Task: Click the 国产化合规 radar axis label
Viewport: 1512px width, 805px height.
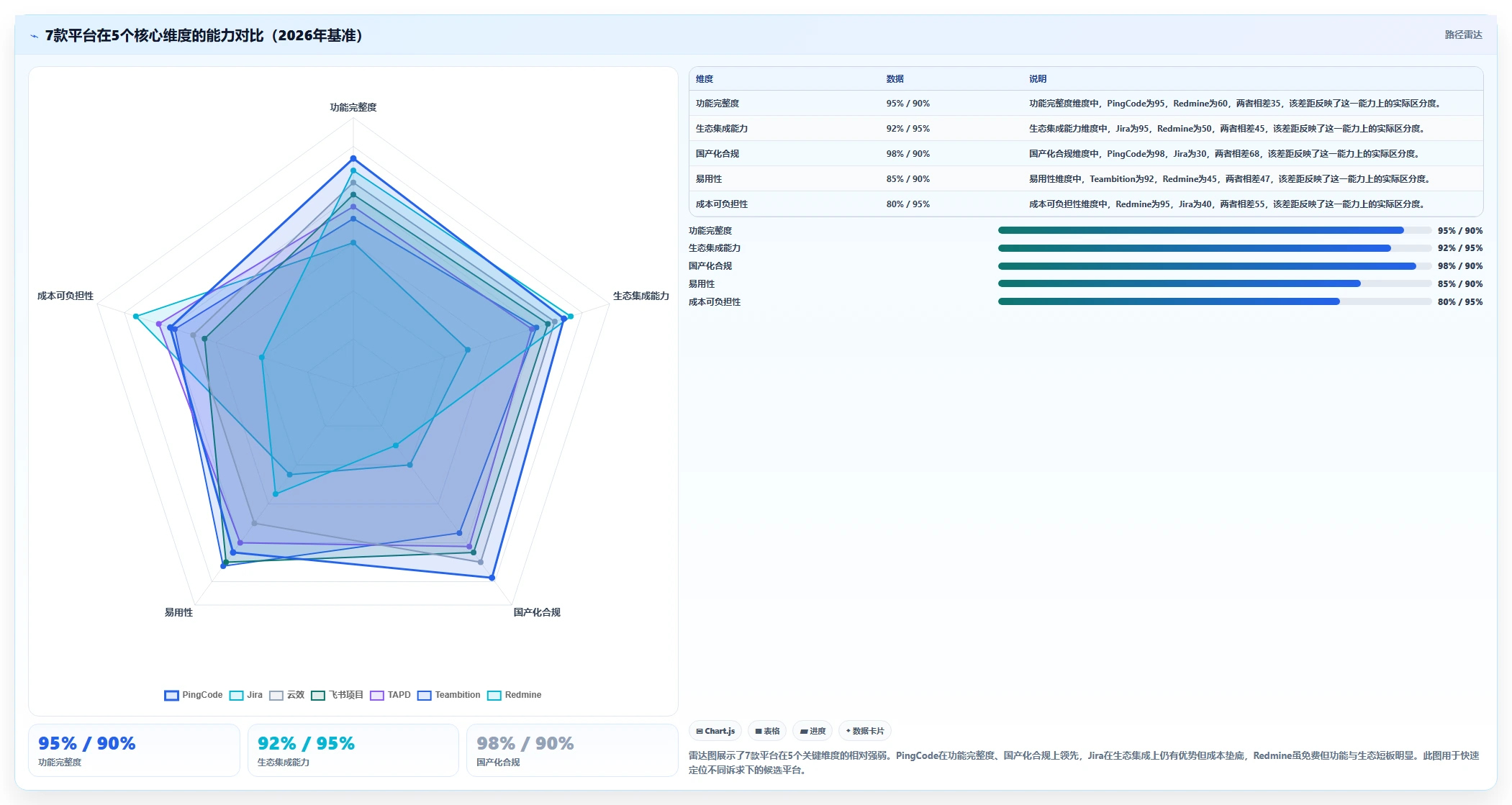Action: (536, 612)
